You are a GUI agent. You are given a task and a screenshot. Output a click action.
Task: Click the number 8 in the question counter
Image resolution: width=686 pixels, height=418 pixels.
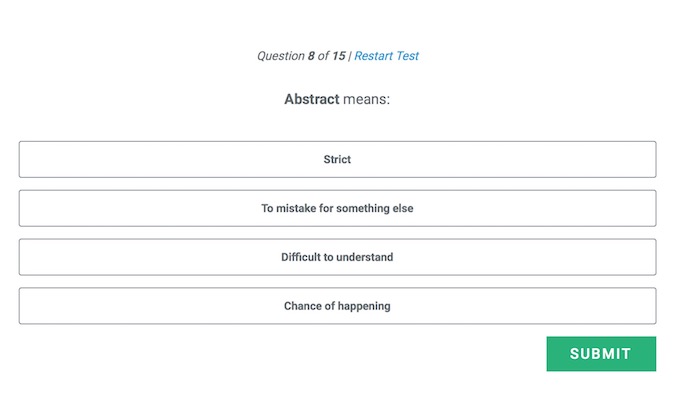pyautogui.click(x=311, y=56)
